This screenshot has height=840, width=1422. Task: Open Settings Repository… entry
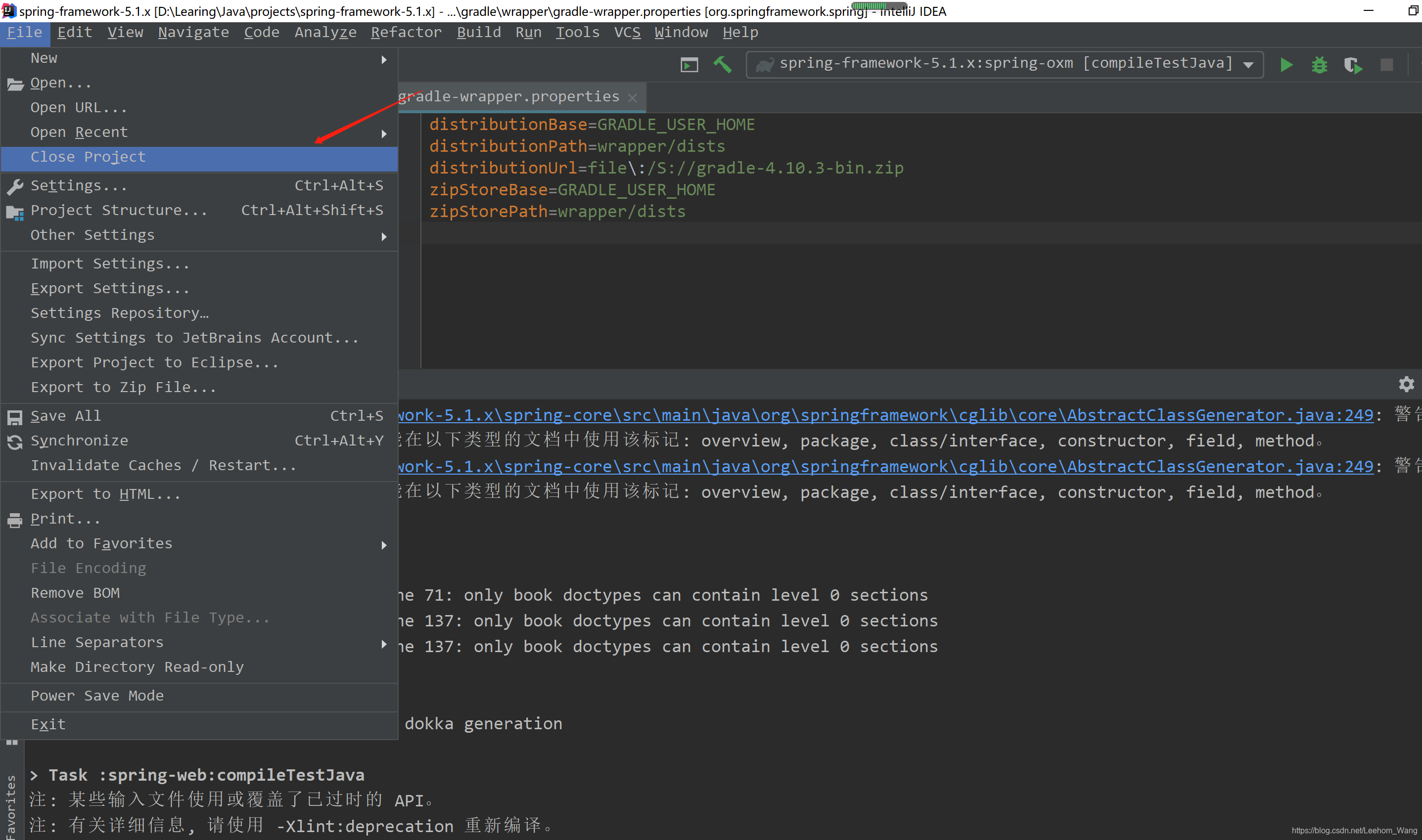(199, 313)
